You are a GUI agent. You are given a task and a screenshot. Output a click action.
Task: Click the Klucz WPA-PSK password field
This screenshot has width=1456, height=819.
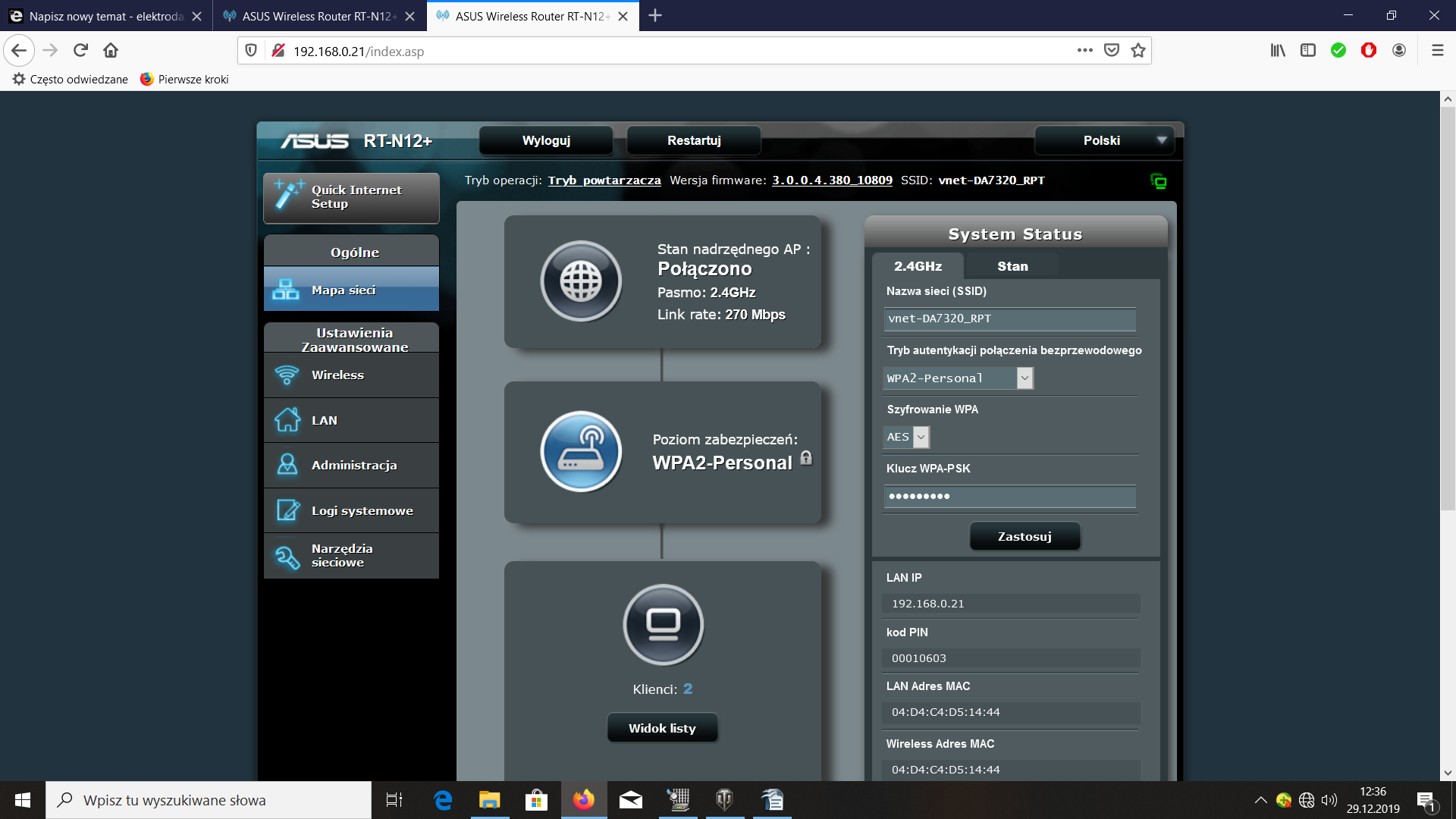(x=1009, y=497)
